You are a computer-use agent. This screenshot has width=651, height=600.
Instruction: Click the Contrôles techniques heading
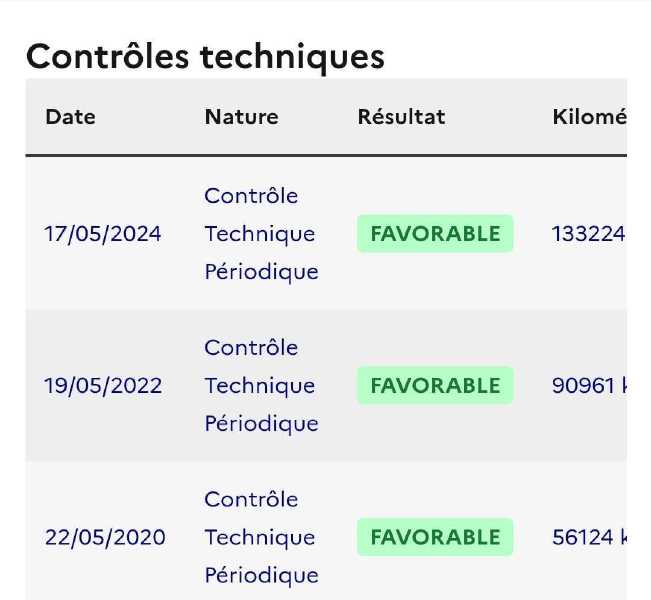tap(205, 57)
